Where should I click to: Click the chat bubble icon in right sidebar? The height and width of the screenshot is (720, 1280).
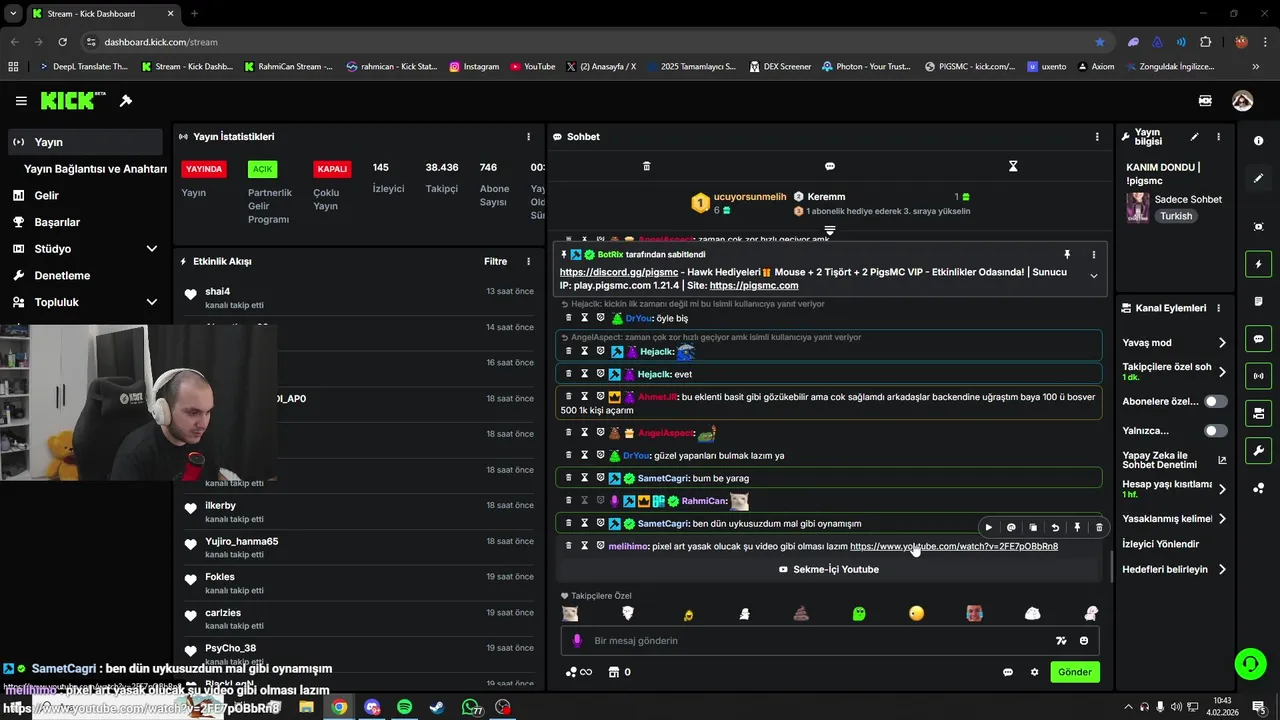pyautogui.click(x=1258, y=339)
